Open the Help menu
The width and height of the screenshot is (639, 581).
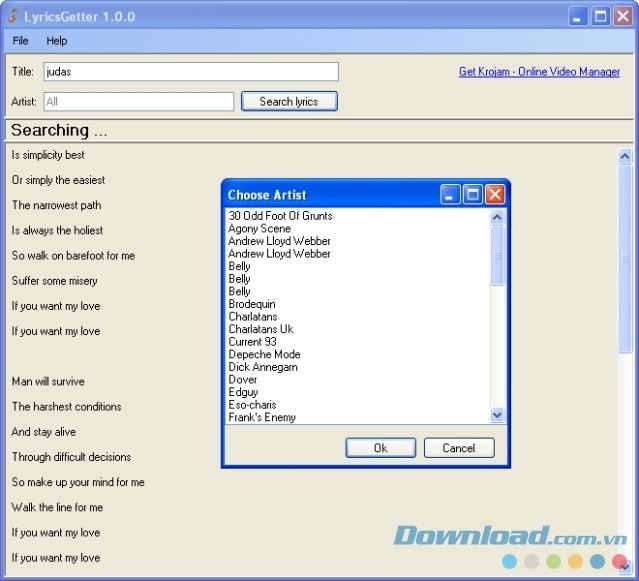(x=56, y=41)
